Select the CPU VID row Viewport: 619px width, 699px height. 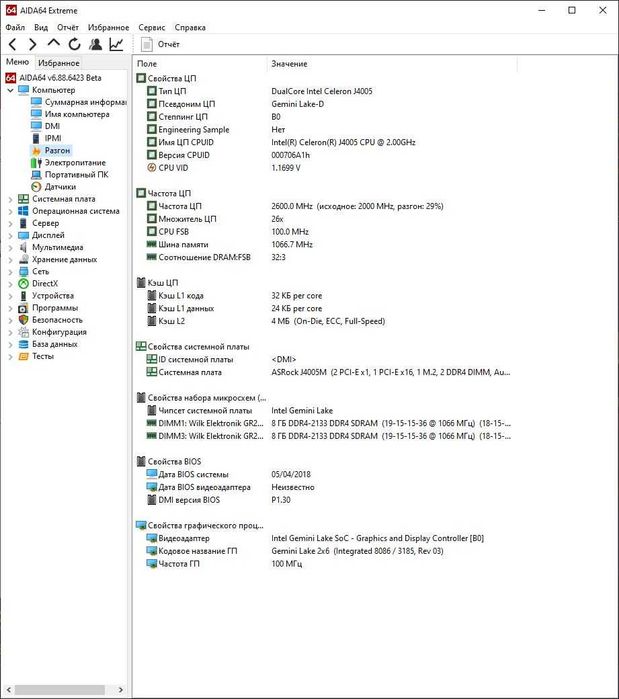tap(325, 168)
